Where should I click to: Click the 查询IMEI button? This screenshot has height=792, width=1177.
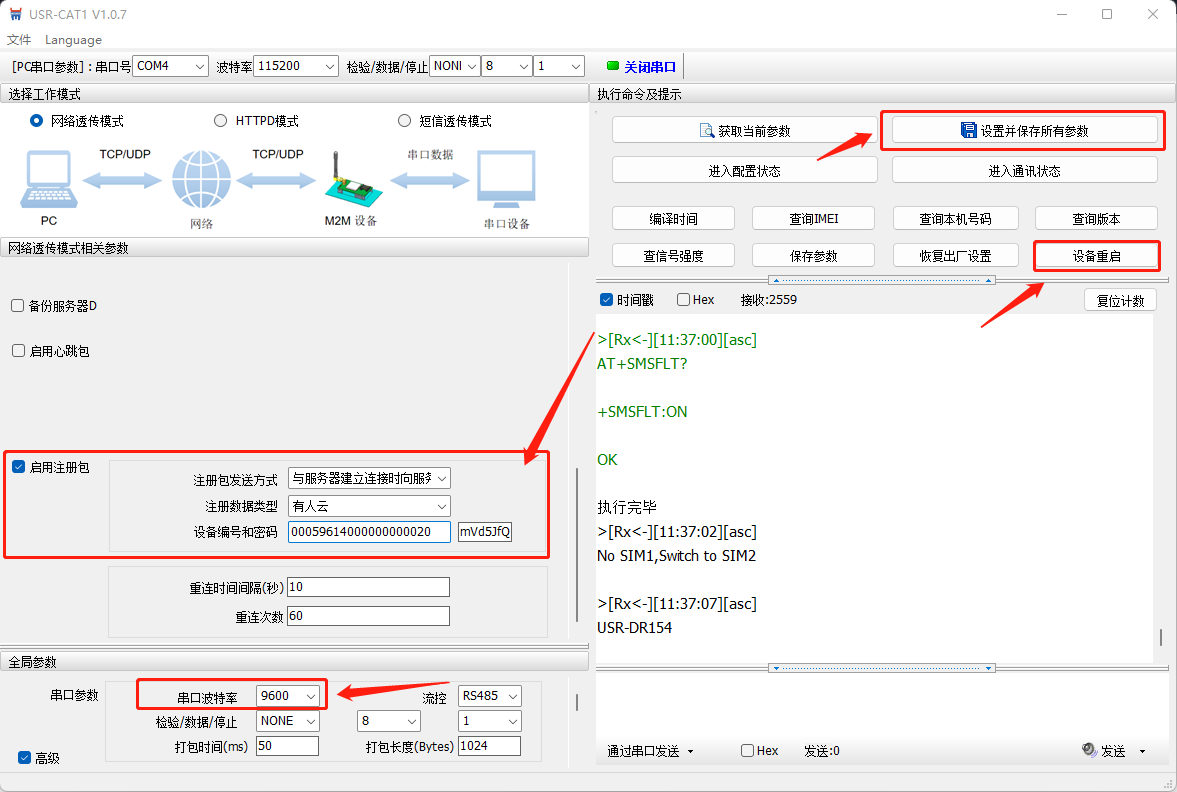(x=813, y=219)
